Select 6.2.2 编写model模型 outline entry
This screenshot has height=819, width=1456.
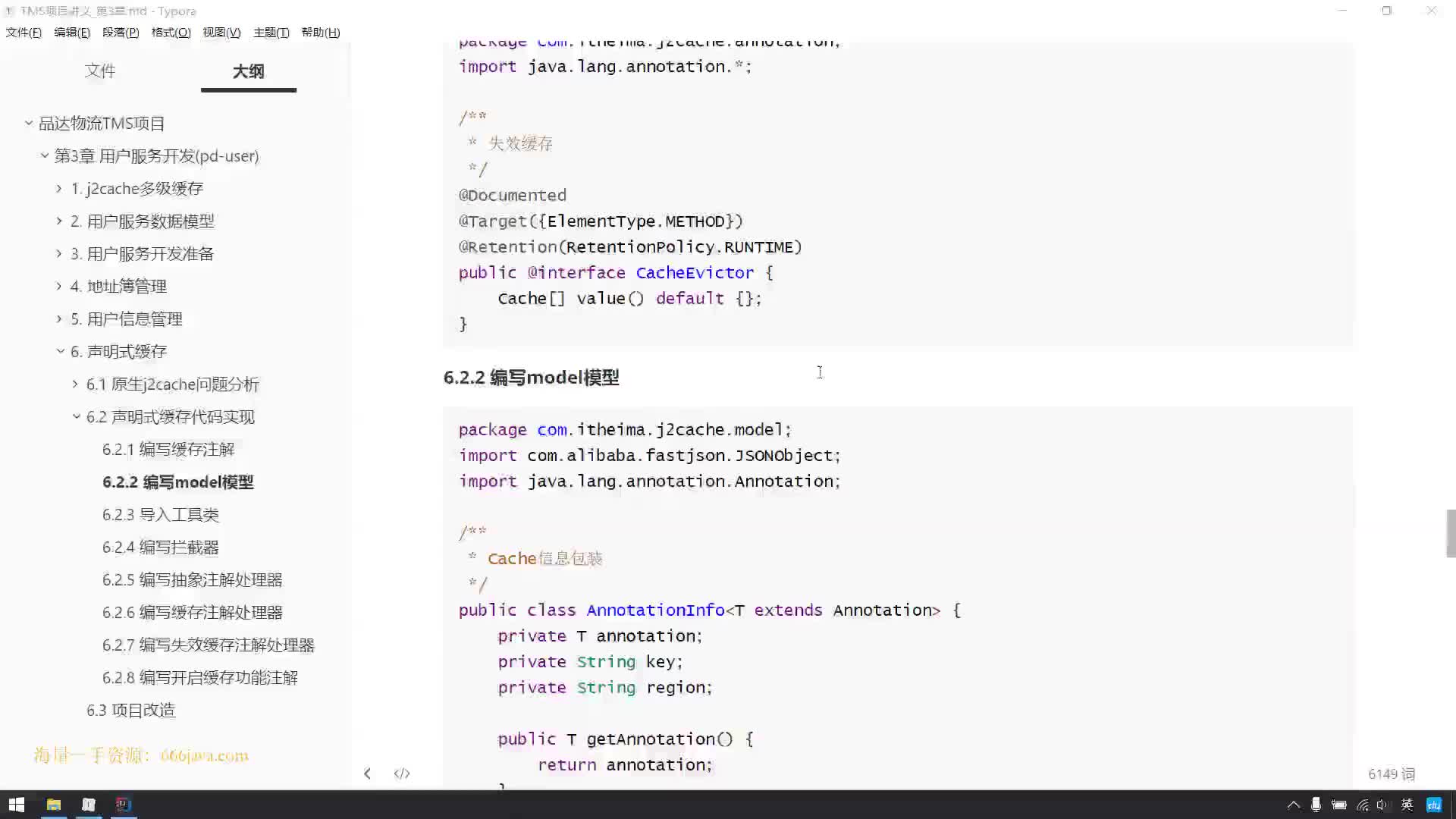point(178,482)
